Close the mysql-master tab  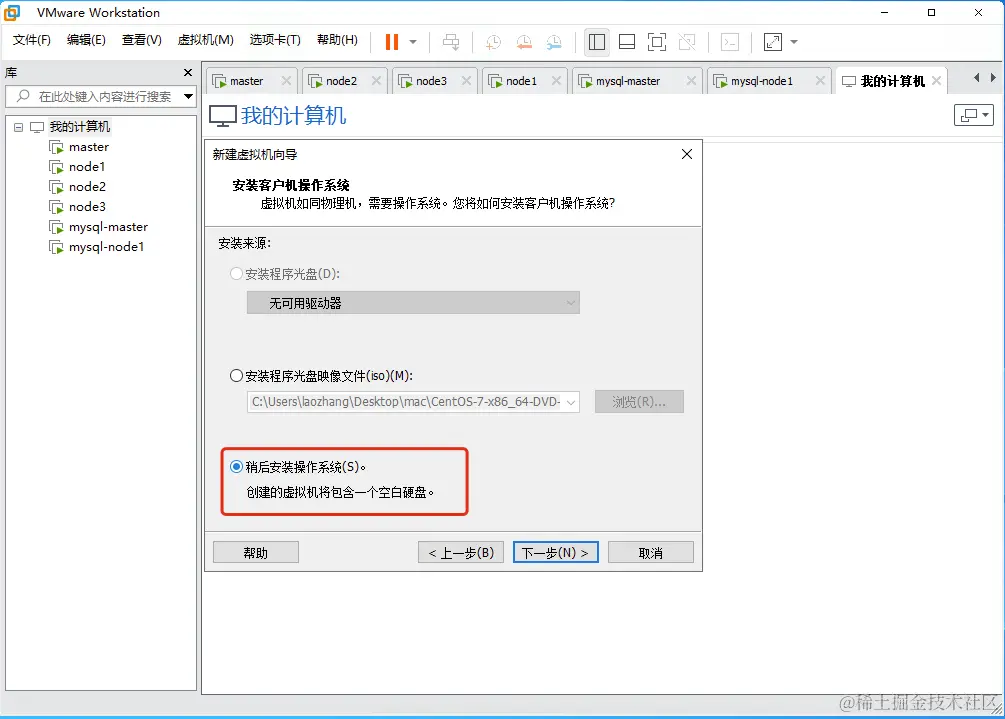pyautogui.click(x=692, y=81)
